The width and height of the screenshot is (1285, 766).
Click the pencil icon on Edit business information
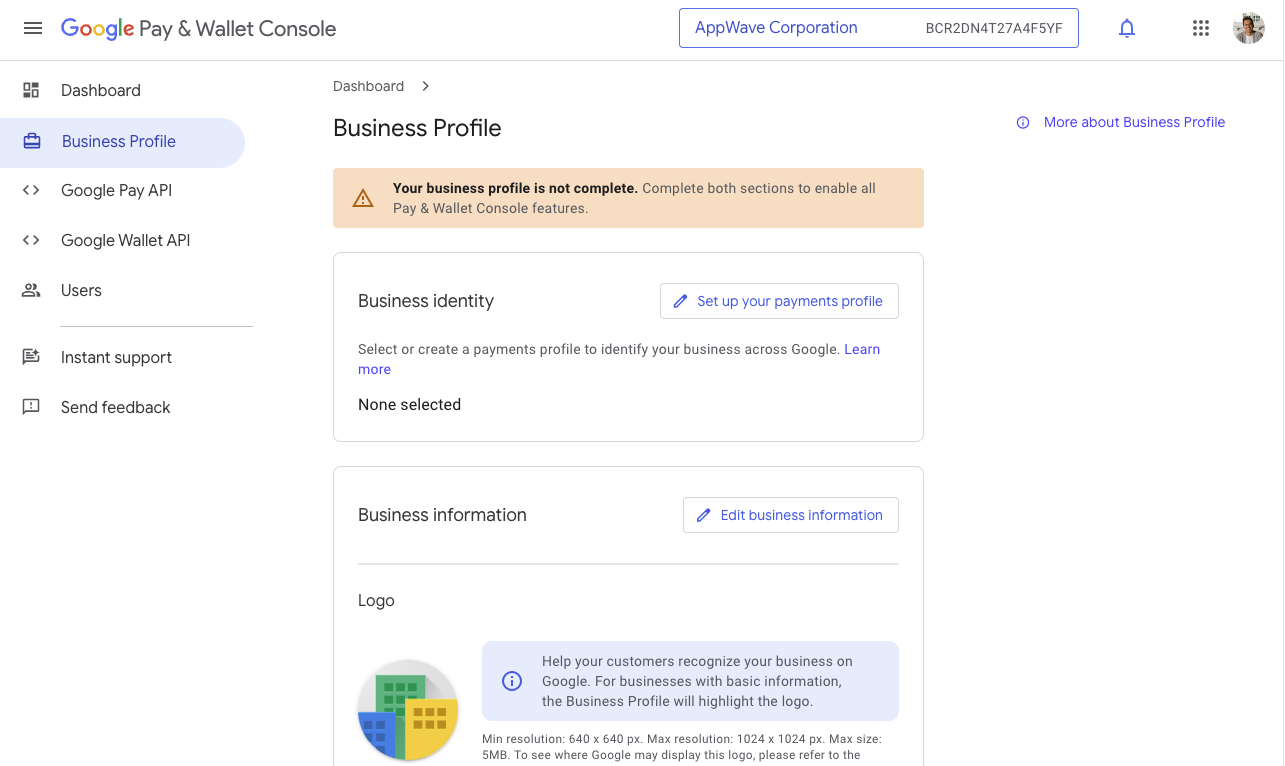(x=704, y=515)
